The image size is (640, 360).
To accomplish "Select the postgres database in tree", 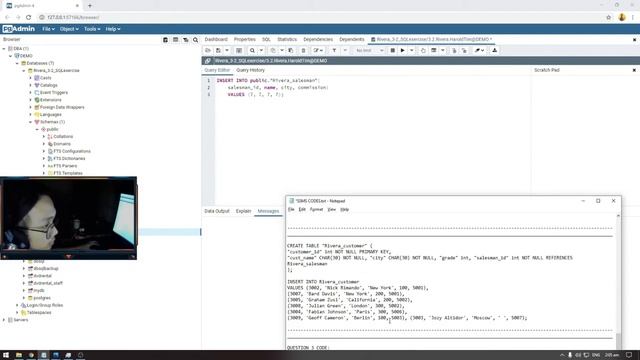I will pyautogui.click(x=42, y=298).
